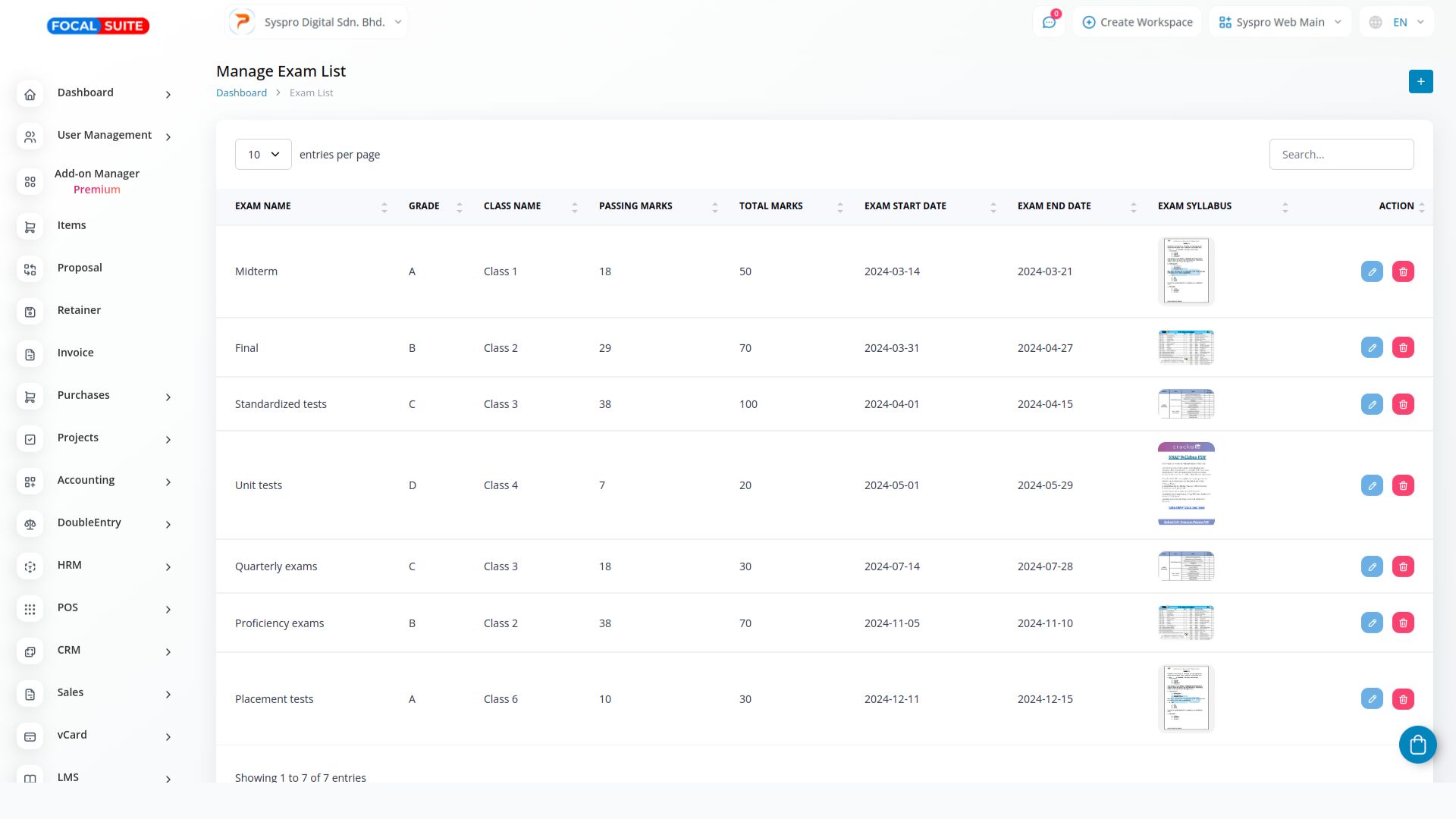Open the messages chat icon

coord(1049,22)
